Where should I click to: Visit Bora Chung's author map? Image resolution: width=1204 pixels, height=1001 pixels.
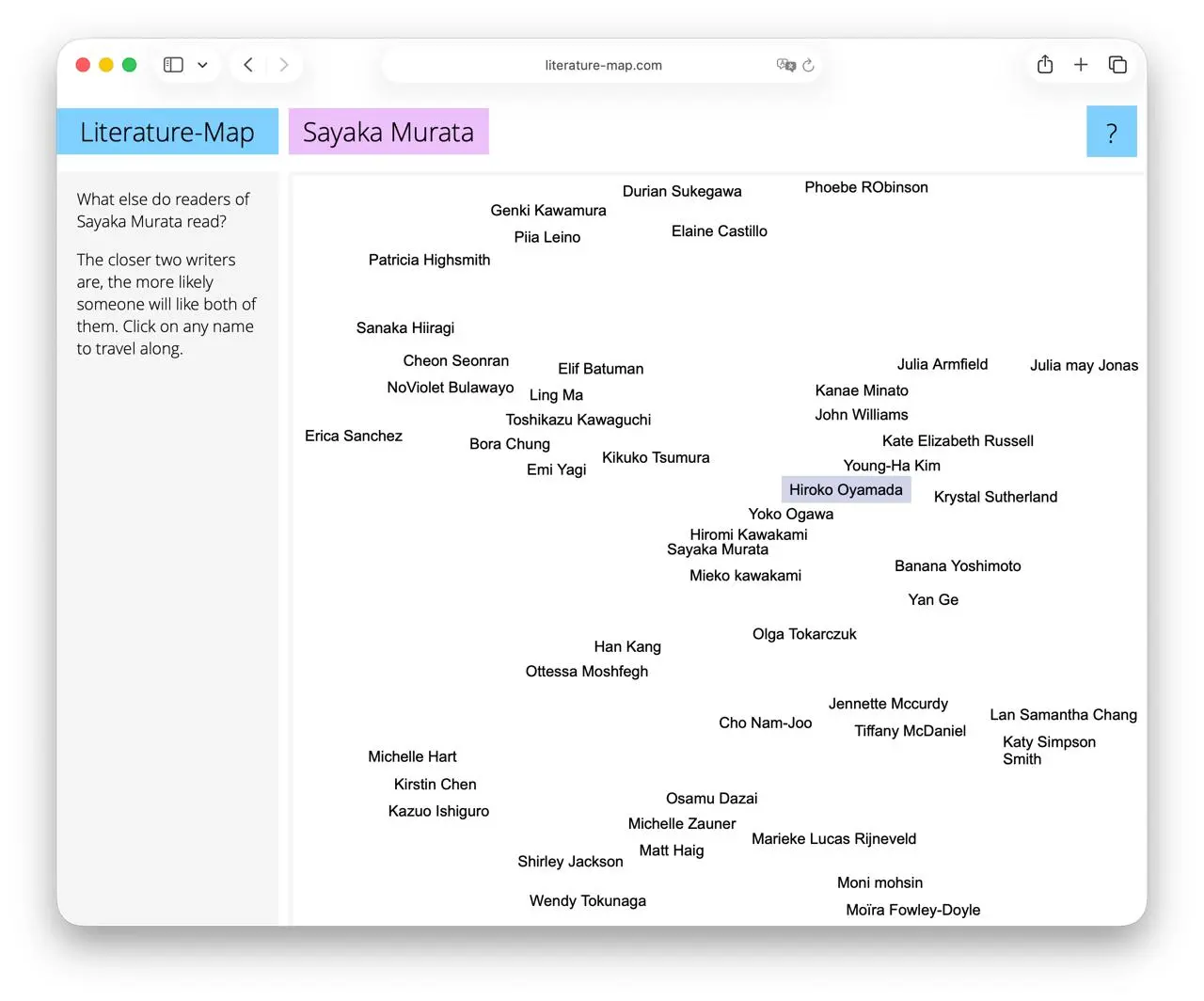[510, 444]
